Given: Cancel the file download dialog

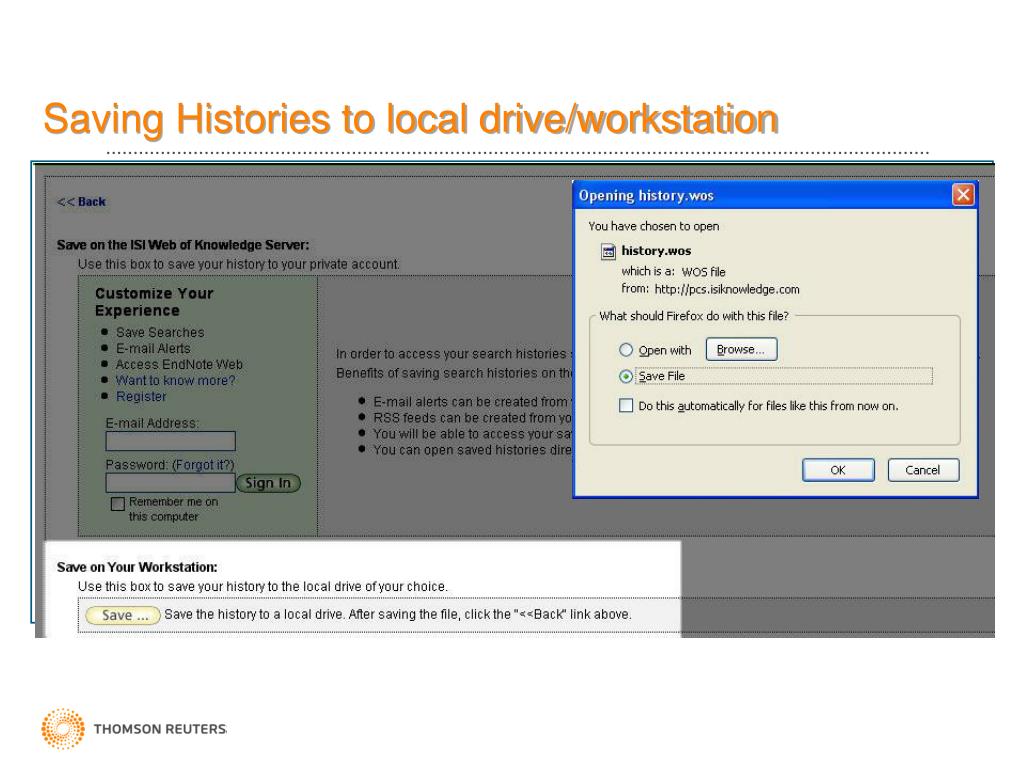Looking at the screenshot, I should click(923, 470).
